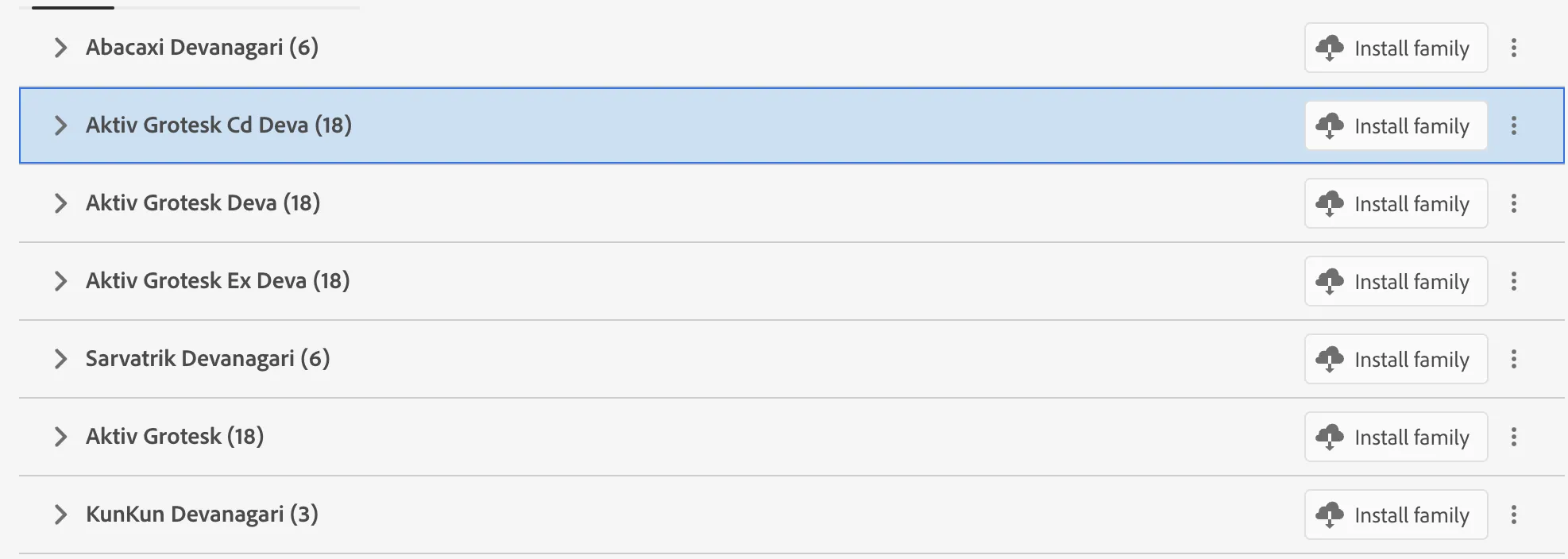Screen dimensions: 1568x559
Task: Click cloud download icon for Aktiv Grotesk Deva
Action: pyautogui.click(x=1330, y=204)
